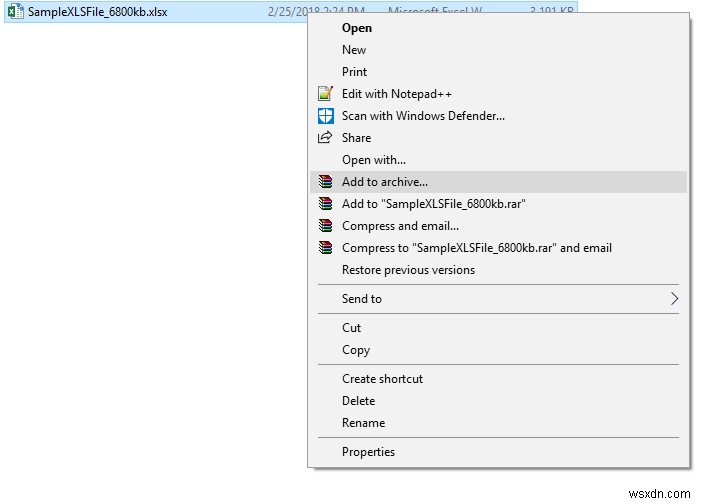This screenshot has width=702, height=504.
Task: Click the Excel file icon for SampleXLSFile_6800kb.xlsx
Action: point(15,10)
